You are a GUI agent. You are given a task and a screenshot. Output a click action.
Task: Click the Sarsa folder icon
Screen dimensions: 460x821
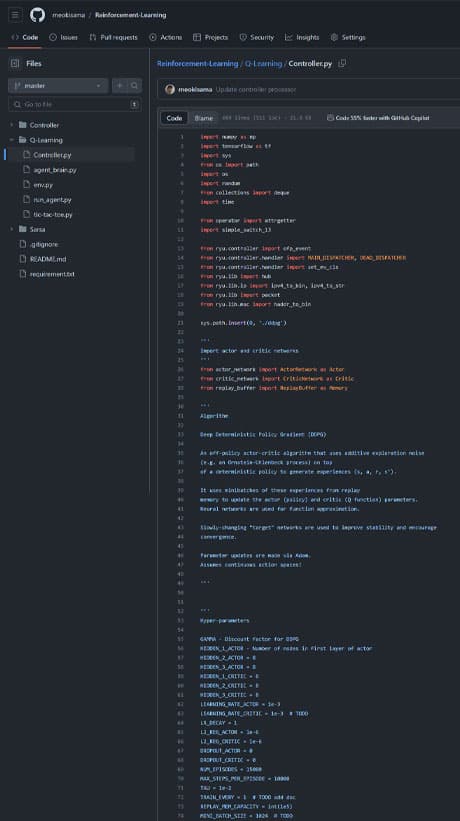(23, 229)
